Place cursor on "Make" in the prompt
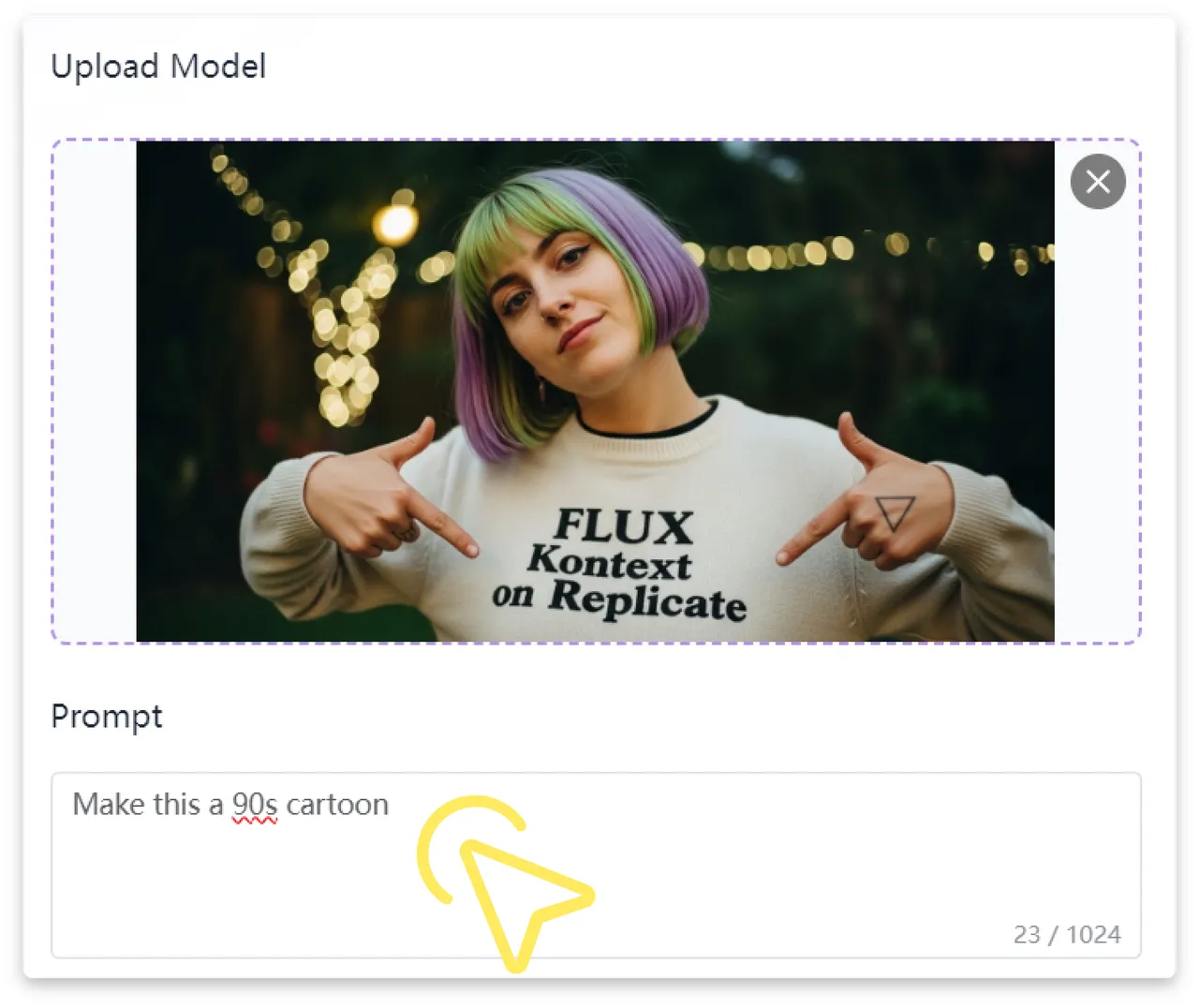Viewport: 1199px width, 1008px height. pos(107,805)
